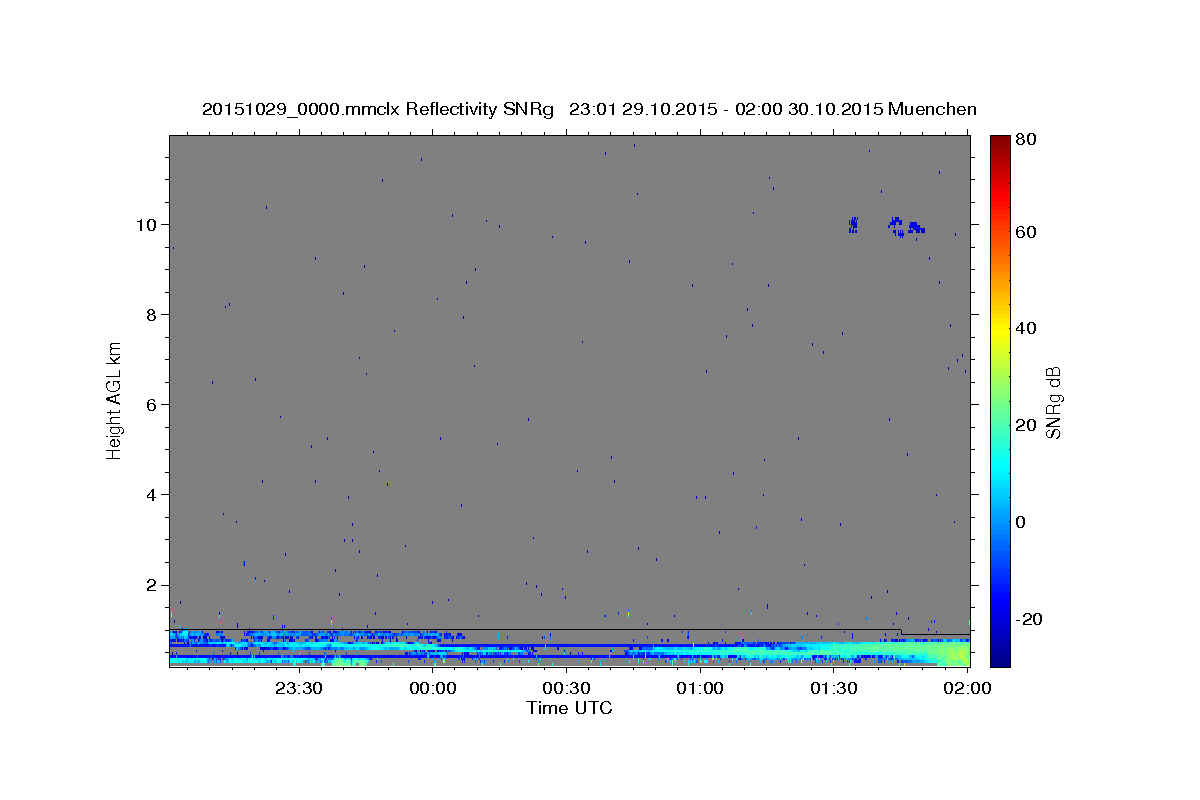Viewport: 1200px width, 800px height.
Task: Click the colorbar value 60
Action: pyautogui.click(x=1027, y=232)
